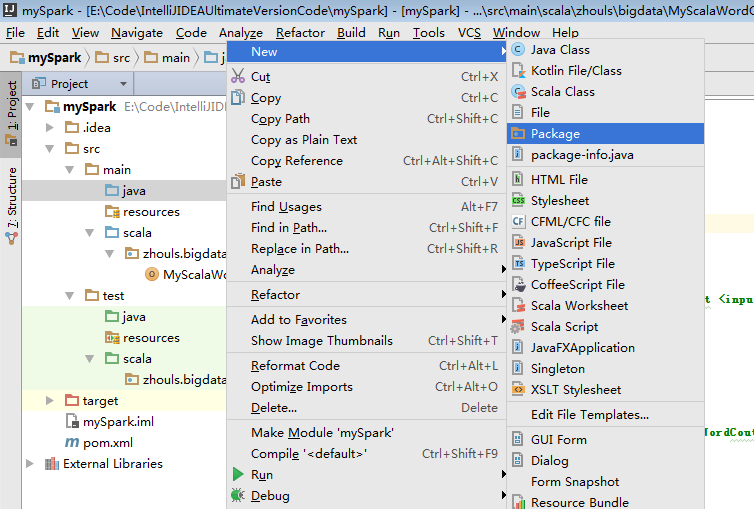Click mySpark breadcrumb in navigation bar
754x509 pixels.
coord(46,58)
